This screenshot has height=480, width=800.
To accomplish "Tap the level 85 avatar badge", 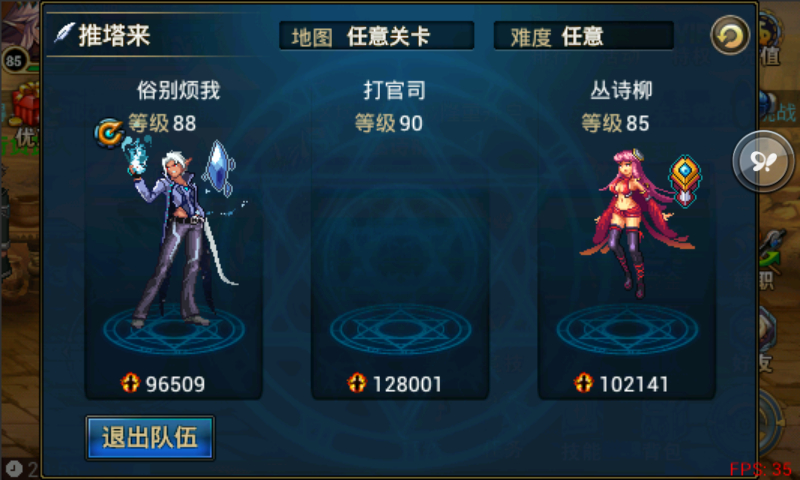I will 14,62.
